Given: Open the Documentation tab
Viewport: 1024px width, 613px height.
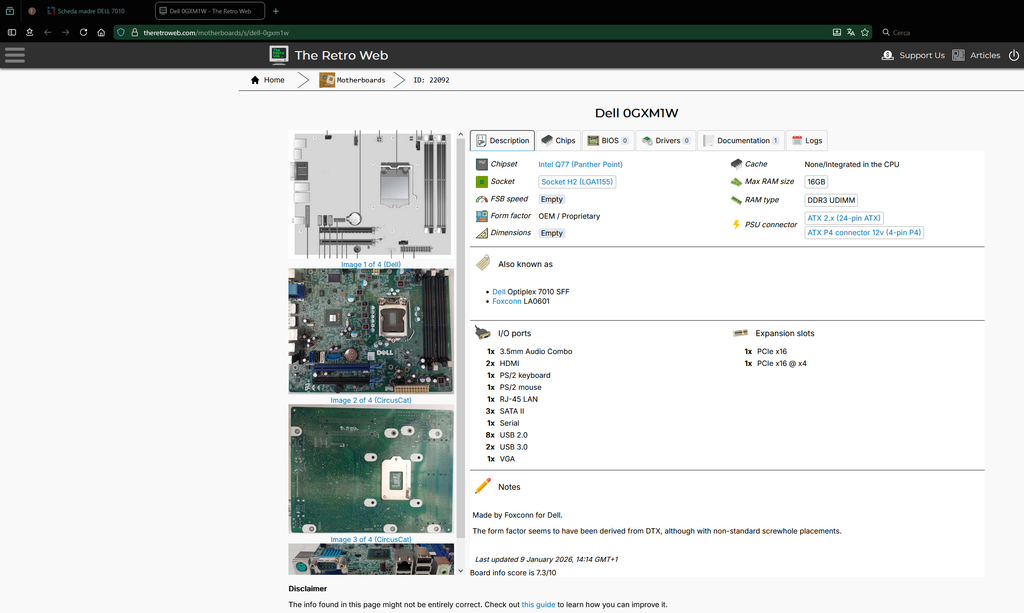Looking at the screenshot, I should point(741,140).
